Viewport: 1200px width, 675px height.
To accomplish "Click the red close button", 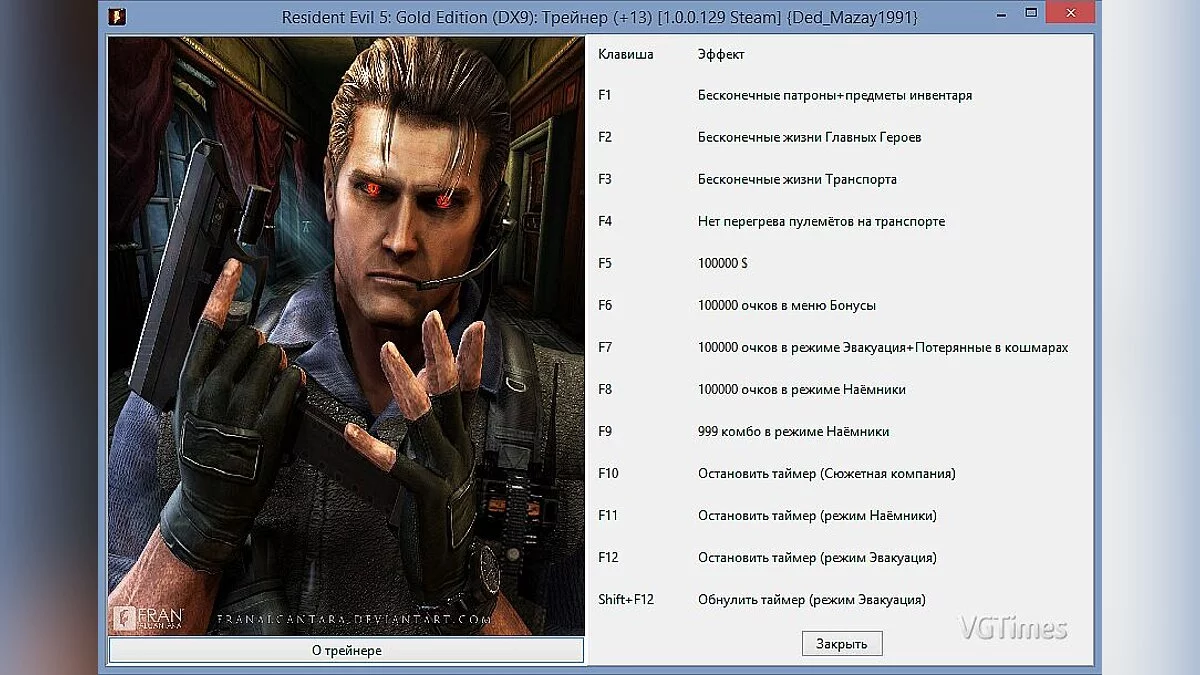I will tap(1070, 14).
